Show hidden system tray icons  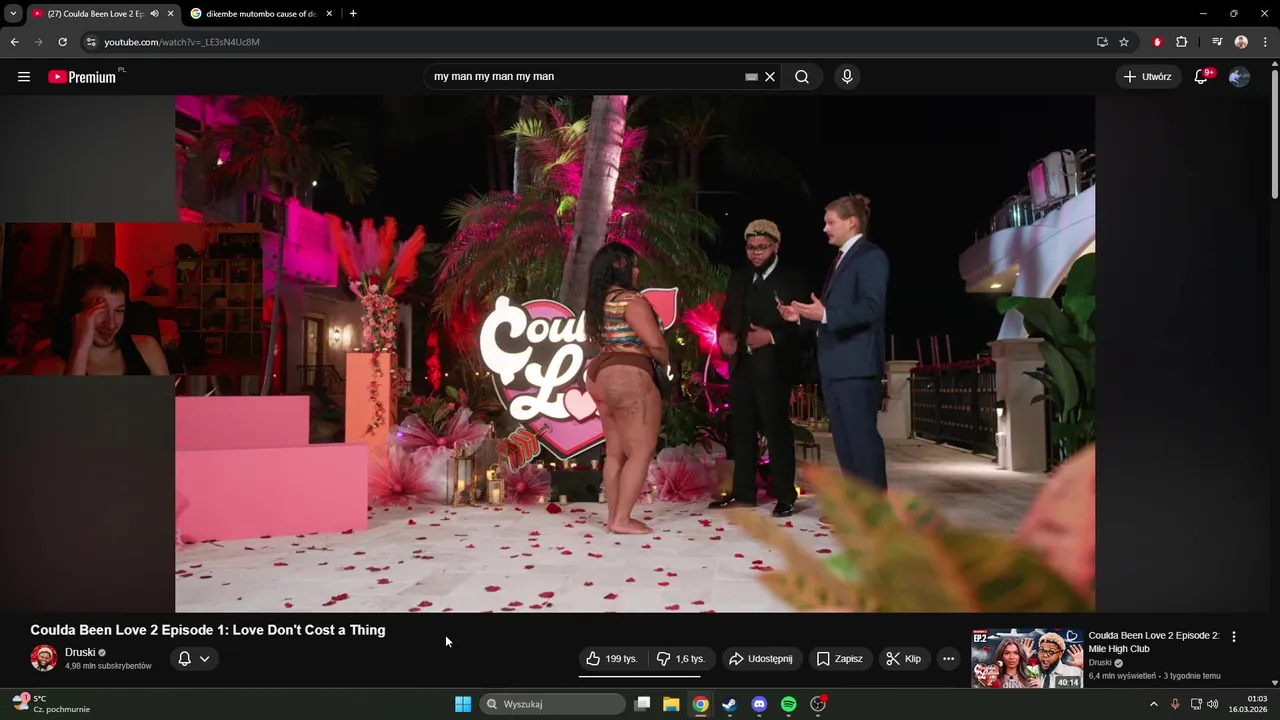[x=1153, y=704]
